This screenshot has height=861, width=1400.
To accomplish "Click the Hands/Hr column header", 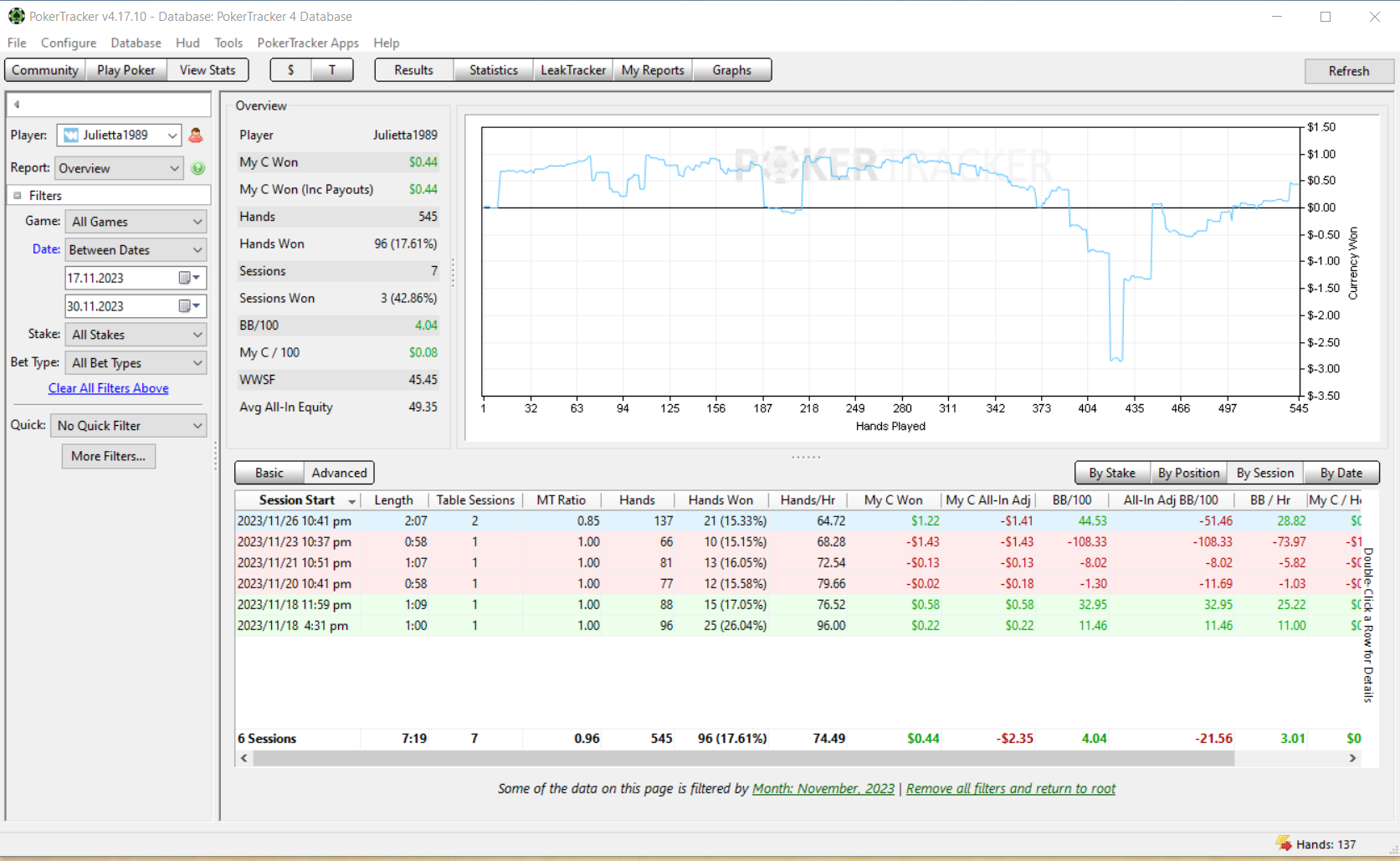I will point(808,500).
